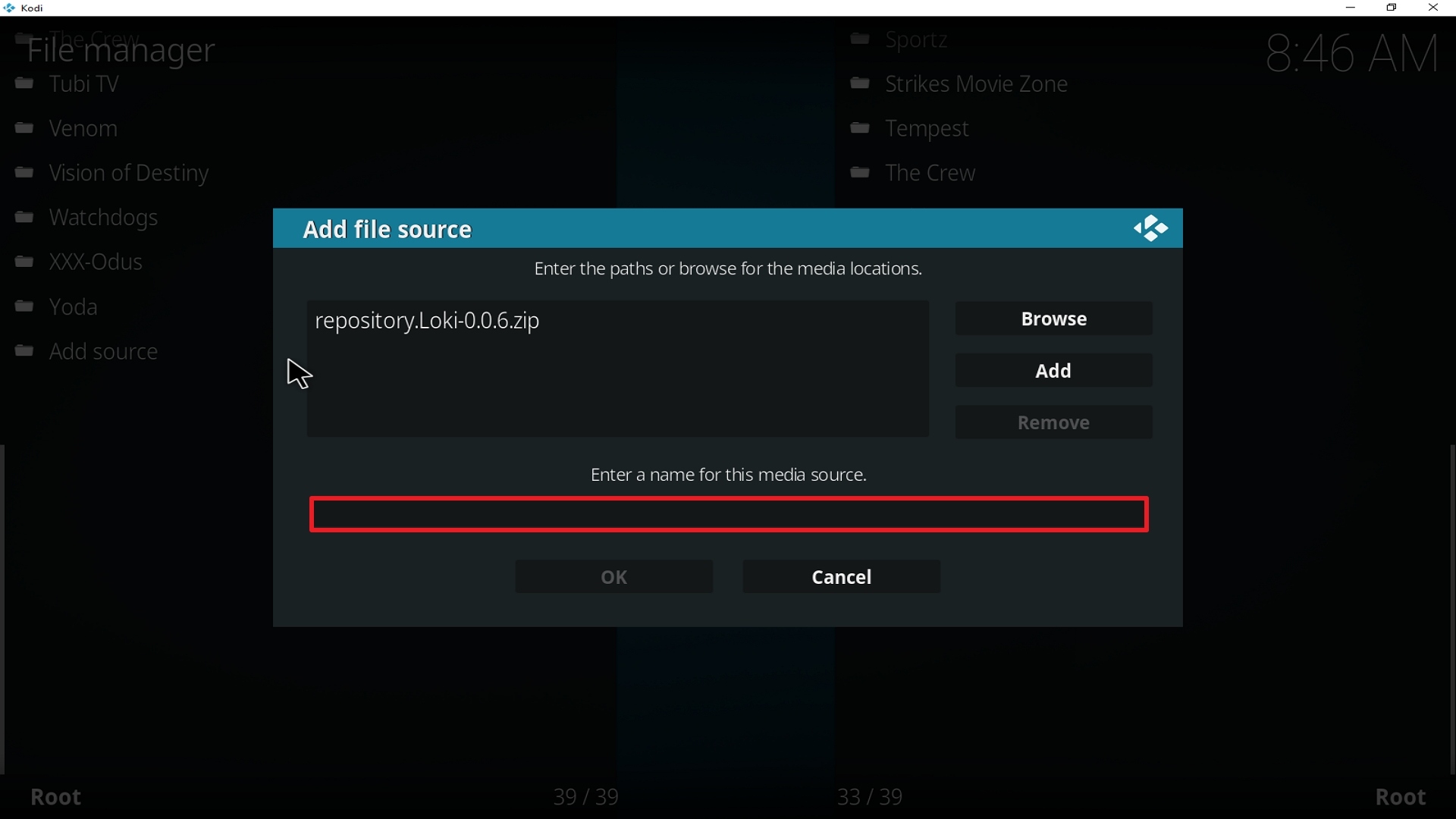Click the 33 / 39 item counter
Image resolution: width=1456 pixels, height=819 pixels.
(x=871, y=798)
